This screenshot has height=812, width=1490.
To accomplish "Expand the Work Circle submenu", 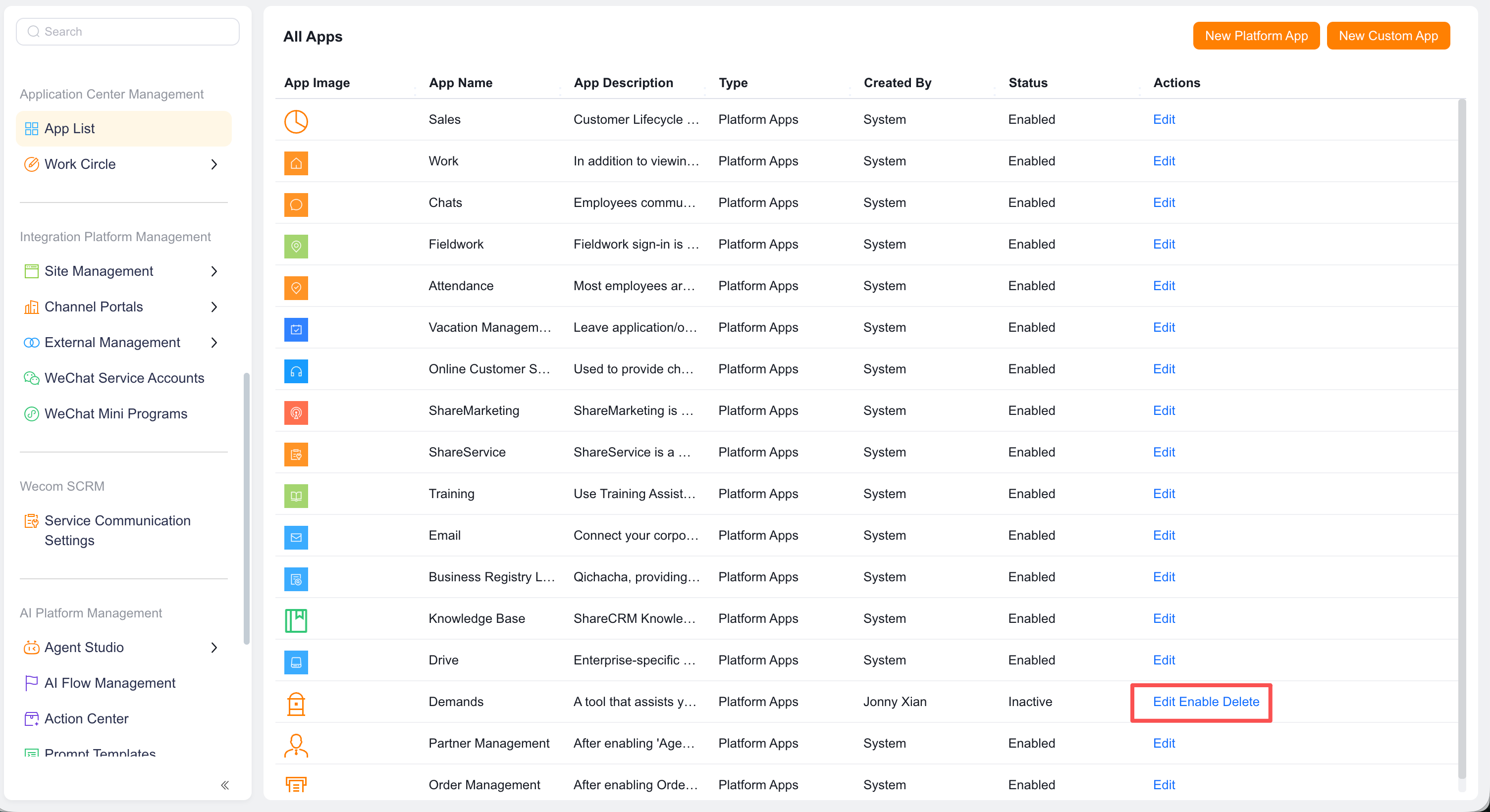I will [x=214, y=164].
